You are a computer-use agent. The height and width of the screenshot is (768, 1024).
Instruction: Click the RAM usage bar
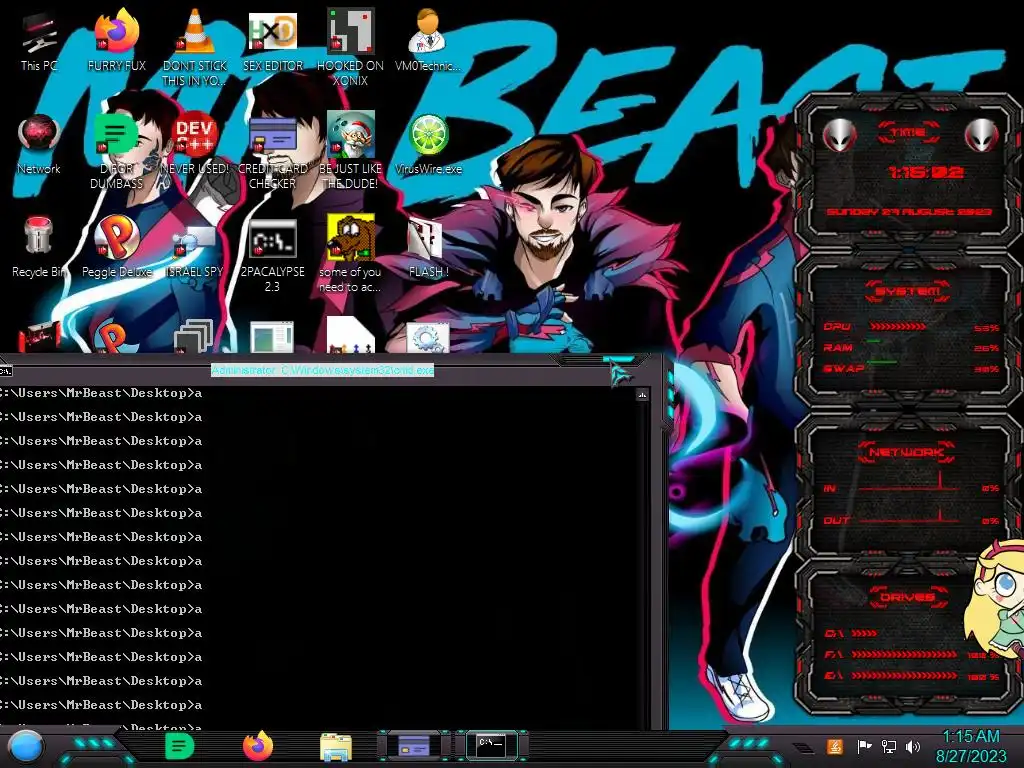[x=875, y=343]
